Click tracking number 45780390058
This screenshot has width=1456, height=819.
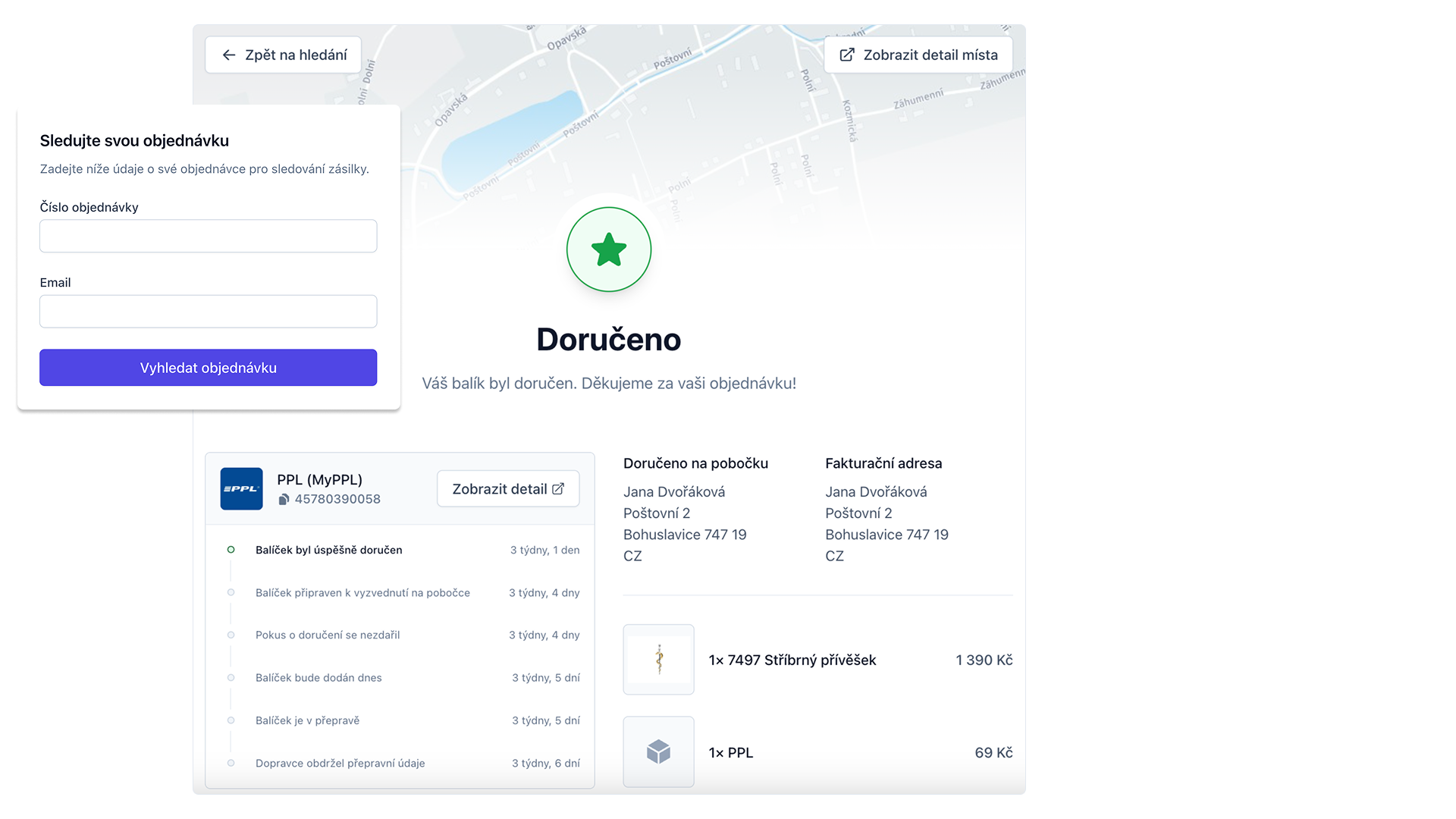pyautogui.click(x=337, y=499)
